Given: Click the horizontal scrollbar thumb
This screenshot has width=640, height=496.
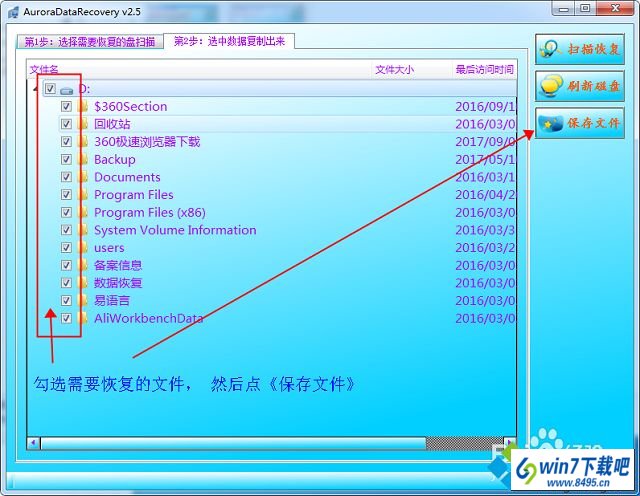Looking at the screenshot, I should click(233, 443).
